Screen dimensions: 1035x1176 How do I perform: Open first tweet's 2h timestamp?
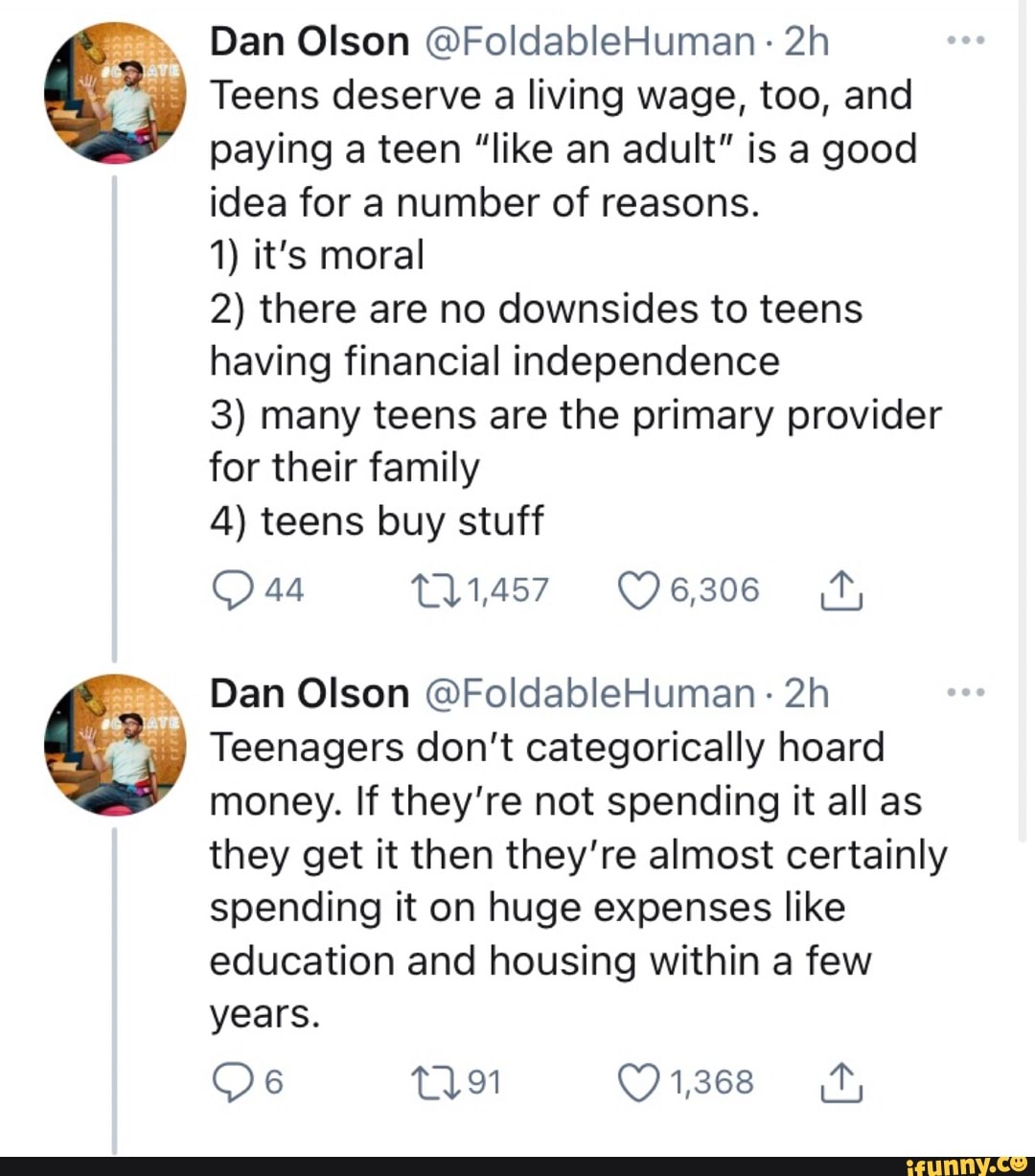point(806,42)
